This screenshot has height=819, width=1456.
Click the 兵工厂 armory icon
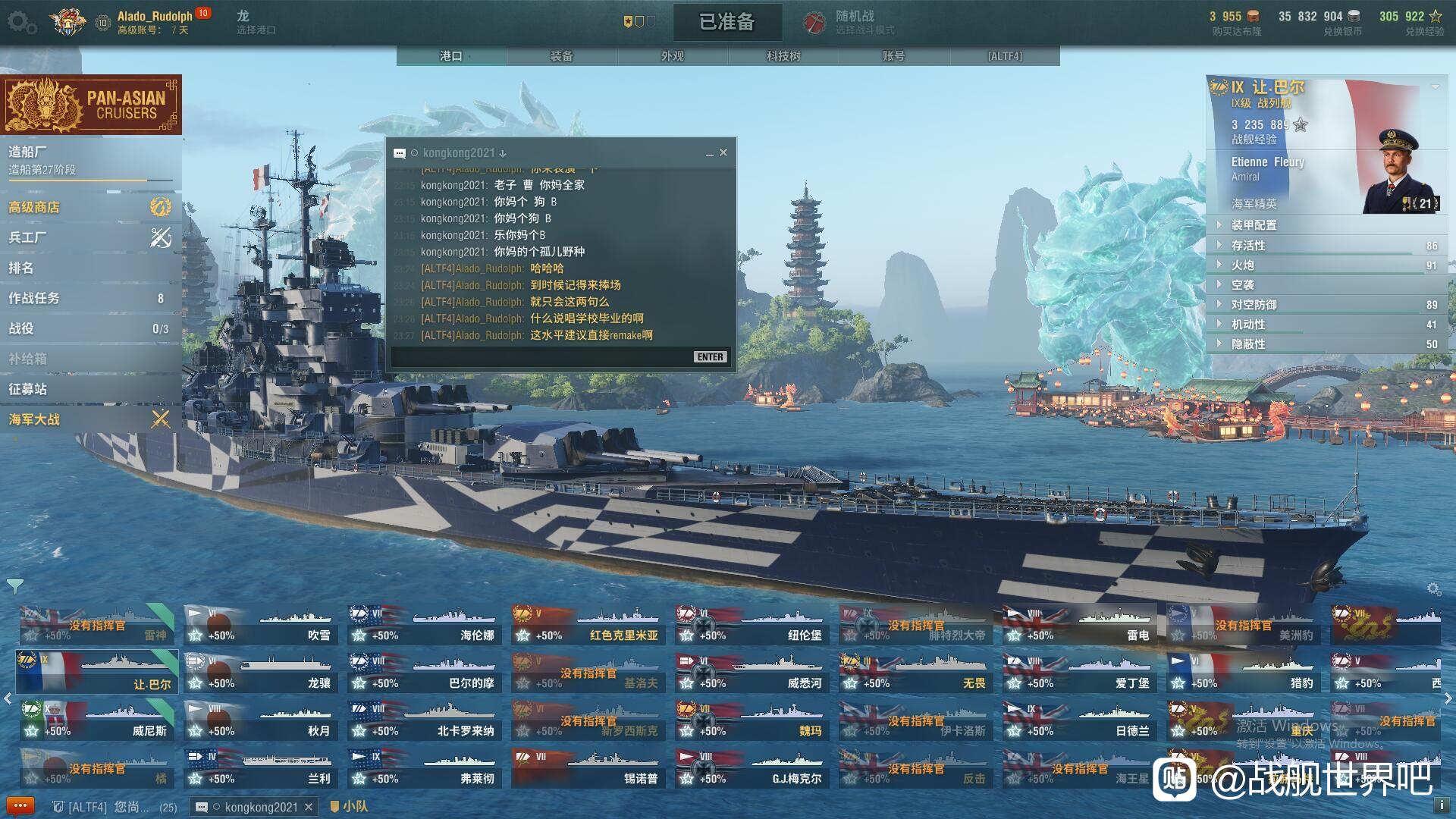(x=160, y=237)
